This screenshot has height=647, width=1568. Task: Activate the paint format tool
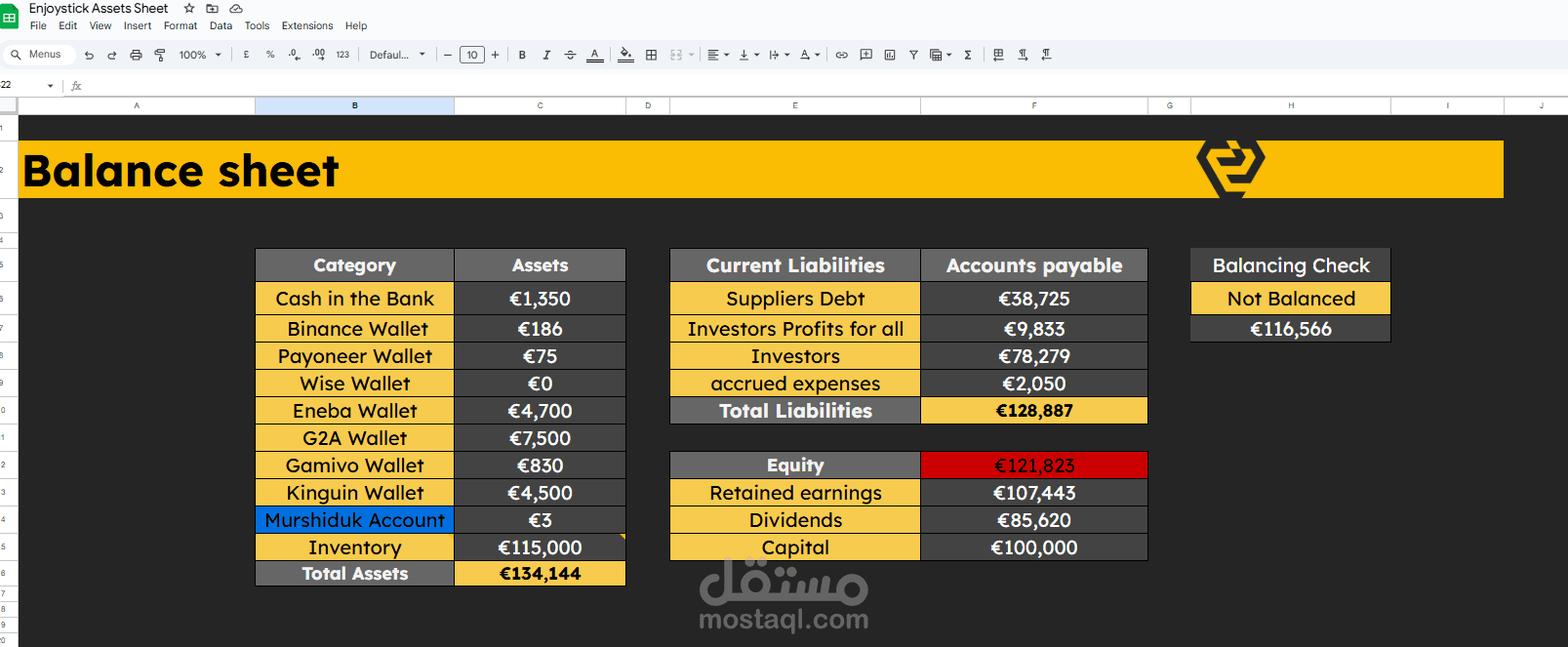point(160,55)
